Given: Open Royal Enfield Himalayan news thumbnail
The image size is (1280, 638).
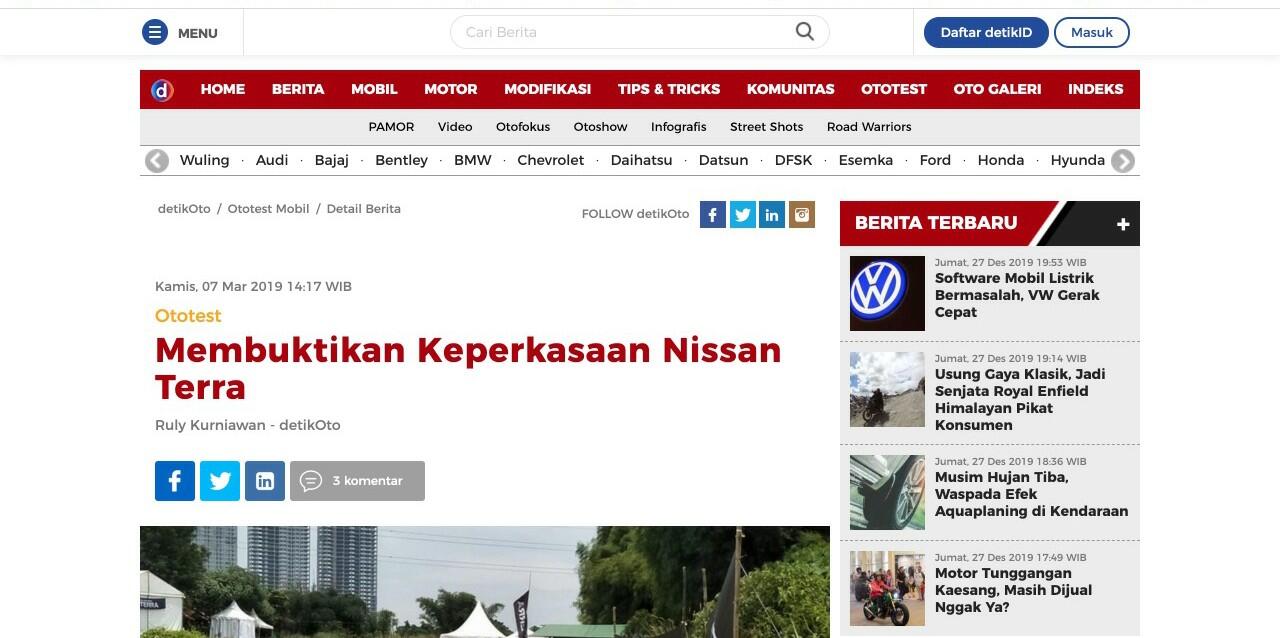Looking at the screenshot, I should tap(887, 389).
